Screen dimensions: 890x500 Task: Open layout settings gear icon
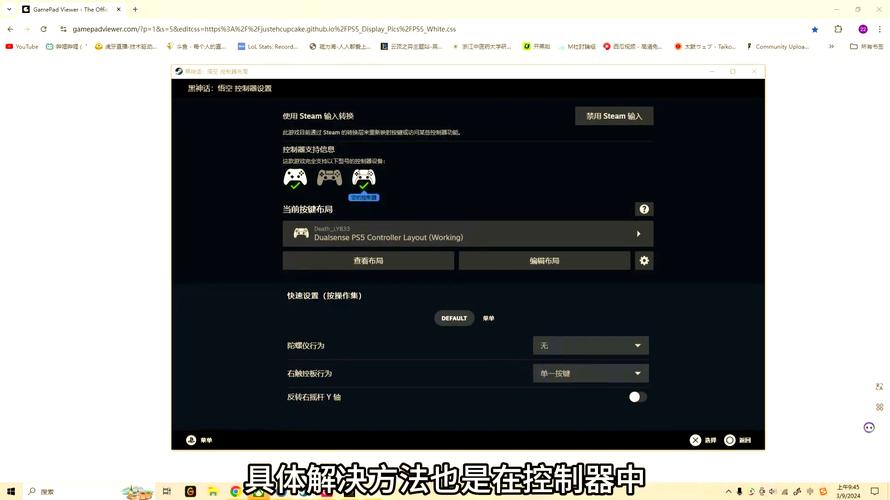coord(644,260)
